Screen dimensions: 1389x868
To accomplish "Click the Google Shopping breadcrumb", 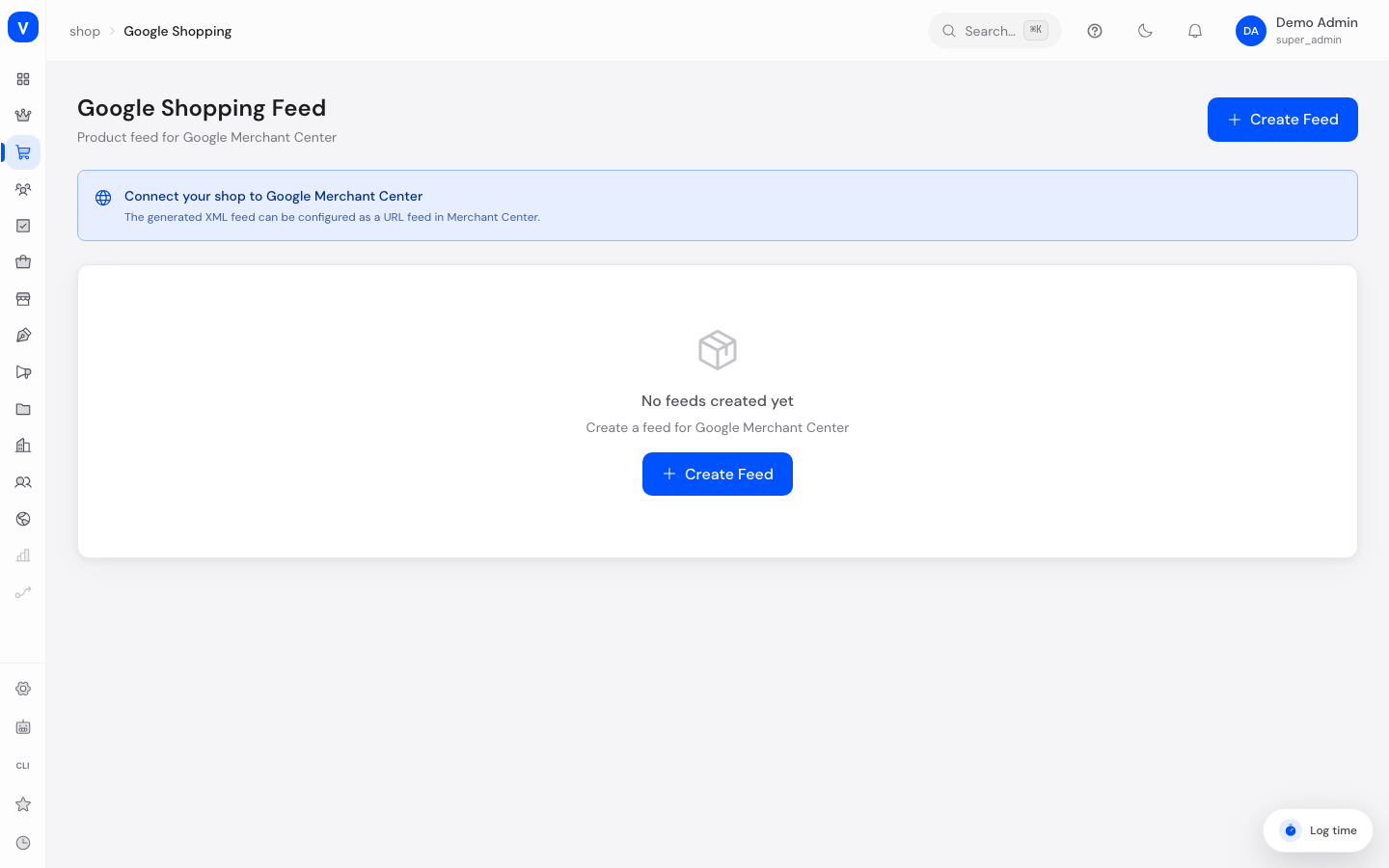I will 177,31.
